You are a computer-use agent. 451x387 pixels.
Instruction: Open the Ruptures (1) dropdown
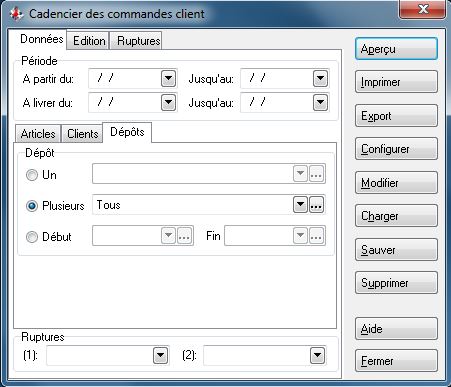160,356
